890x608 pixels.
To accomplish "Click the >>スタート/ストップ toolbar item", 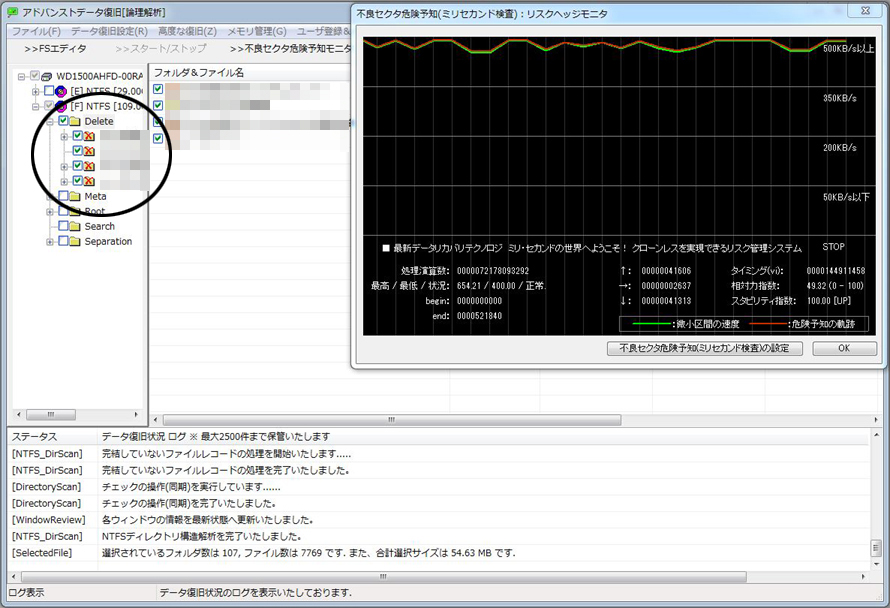I will click(161, 49).
